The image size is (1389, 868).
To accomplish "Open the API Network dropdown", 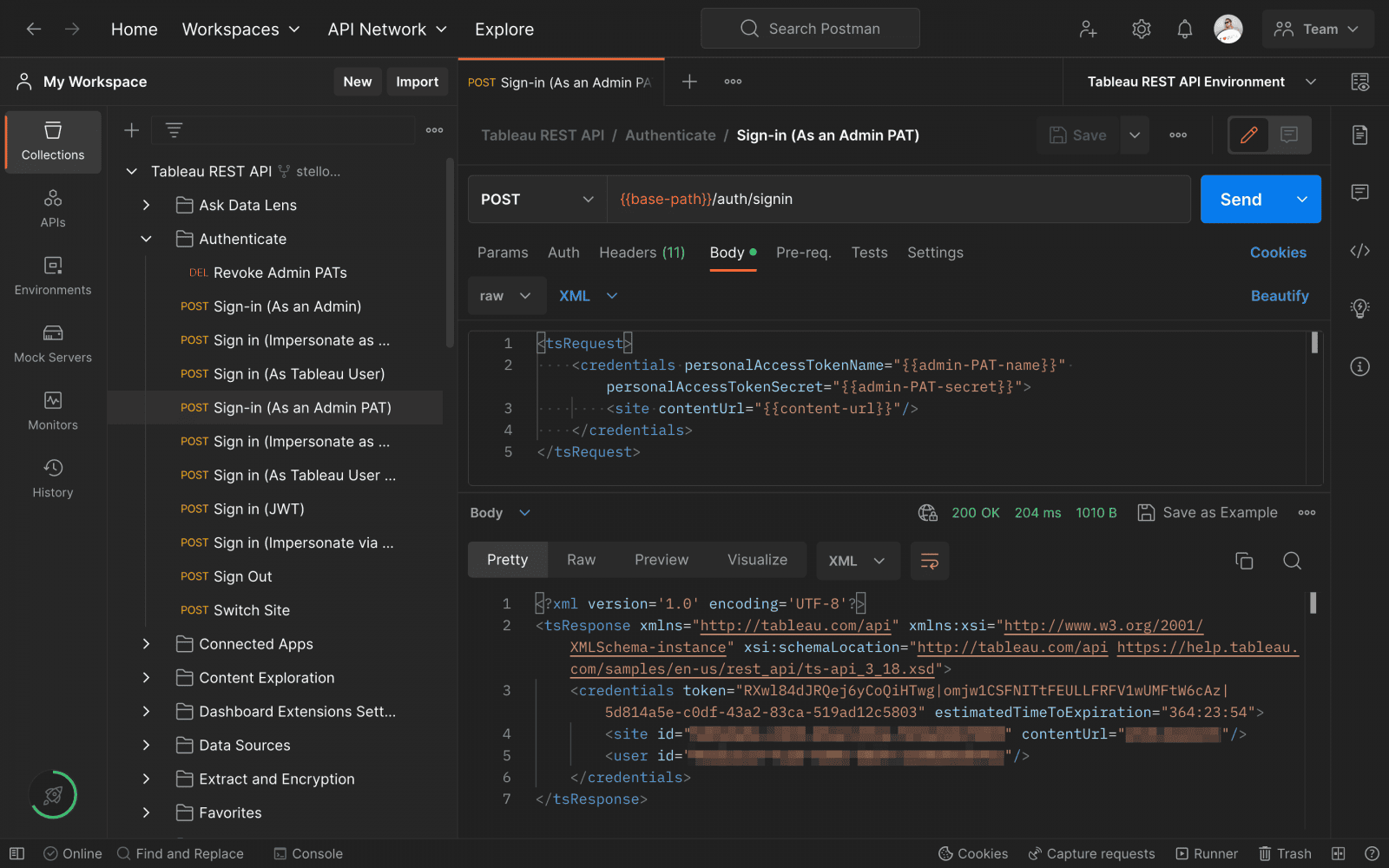I will pyautogui.click(x=387, y=30).
